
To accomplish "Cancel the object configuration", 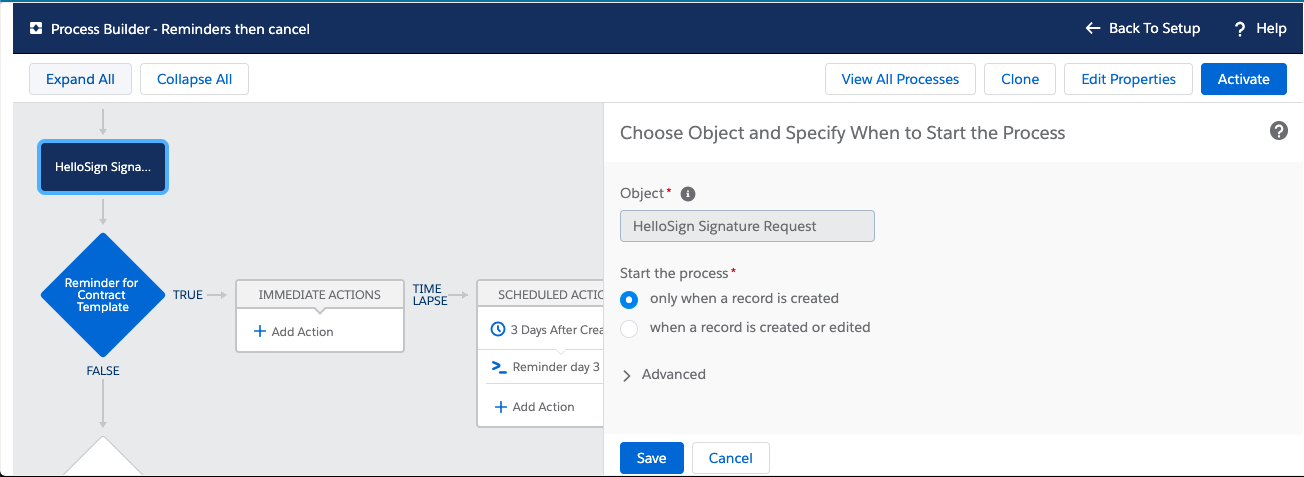I will point(730,458).
